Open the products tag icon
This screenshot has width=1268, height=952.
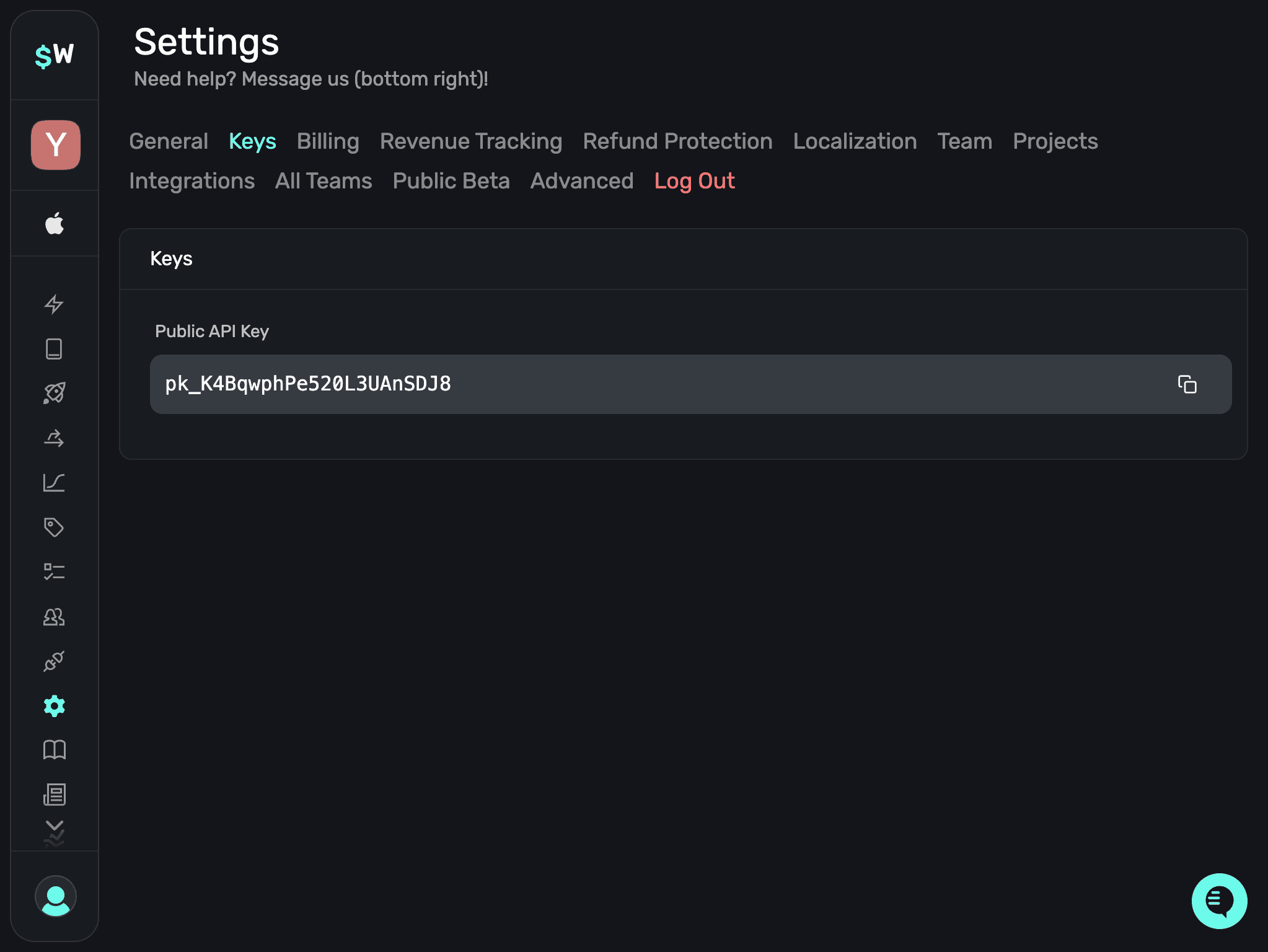pyautogui.click(x=55, y=527)
